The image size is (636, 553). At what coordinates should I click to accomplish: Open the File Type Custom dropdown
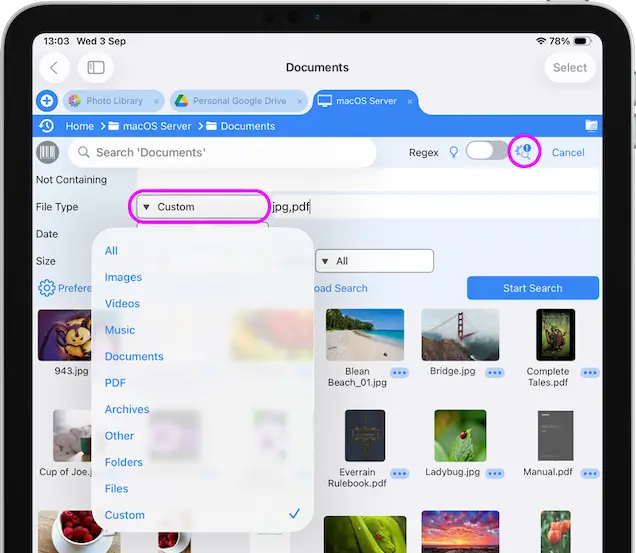click(x=201, y=207)
